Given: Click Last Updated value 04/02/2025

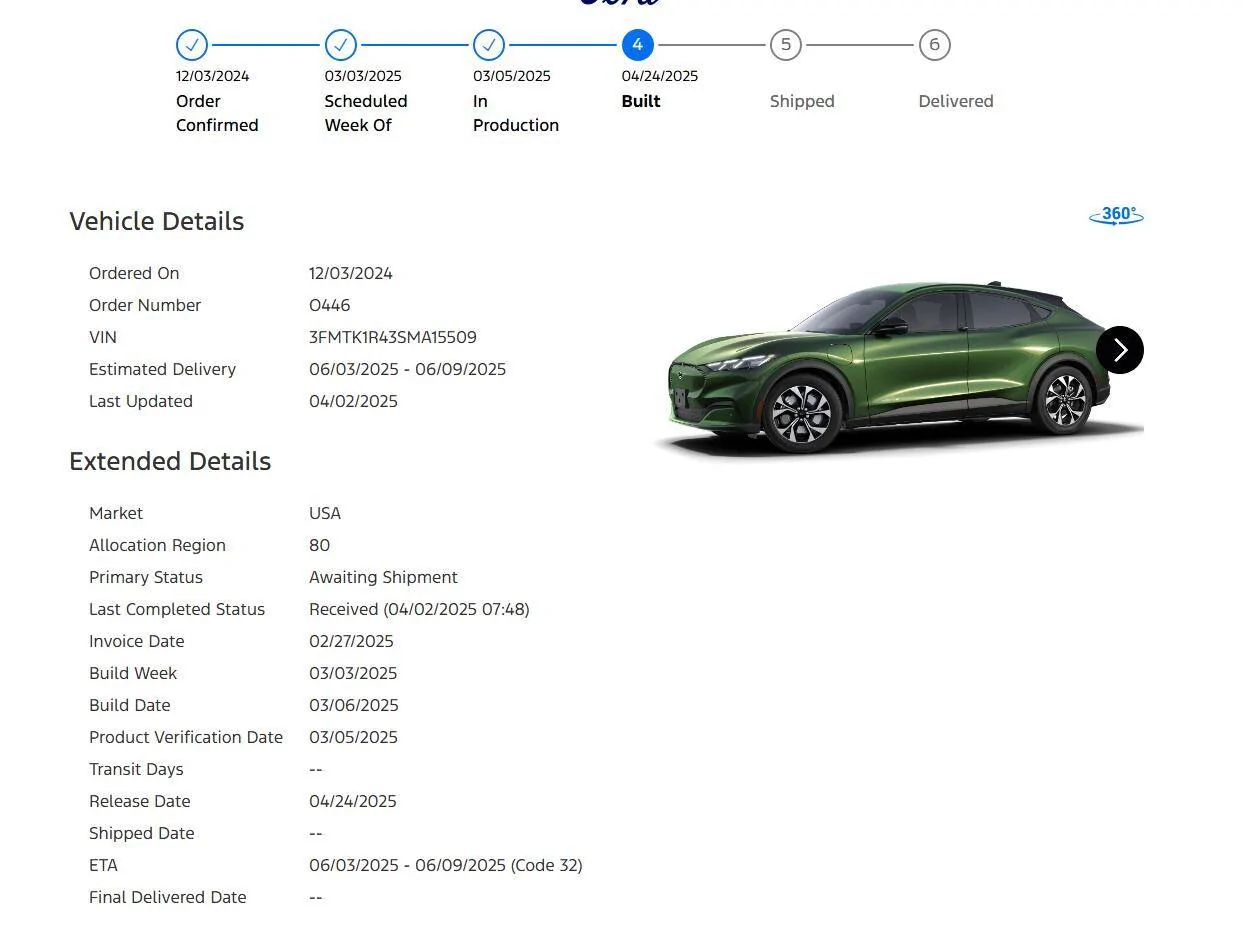Looking at the screenshot, I should pyautogui.click(x=353, y=401).
